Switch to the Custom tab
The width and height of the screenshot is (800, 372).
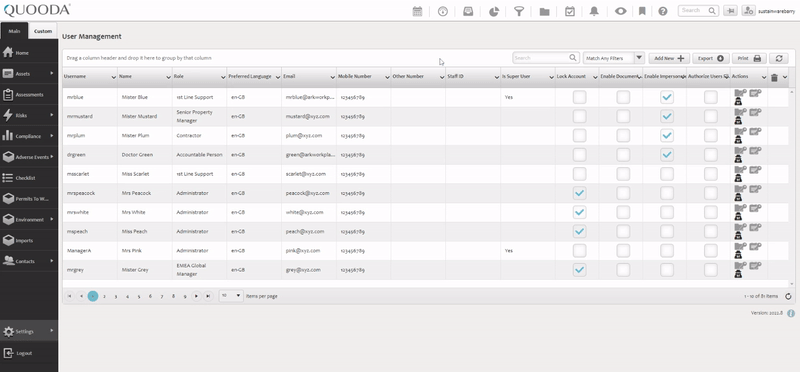[x=43, y=31]
